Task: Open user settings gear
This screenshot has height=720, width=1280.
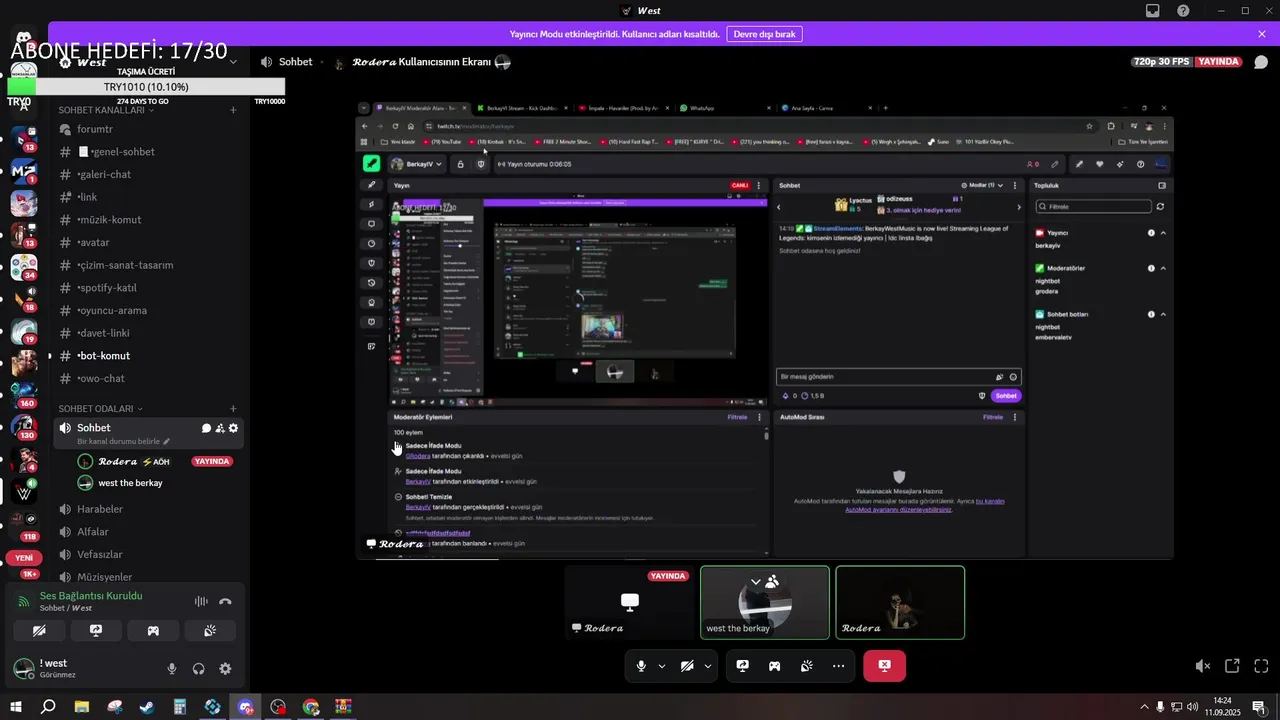Action: 225,669
